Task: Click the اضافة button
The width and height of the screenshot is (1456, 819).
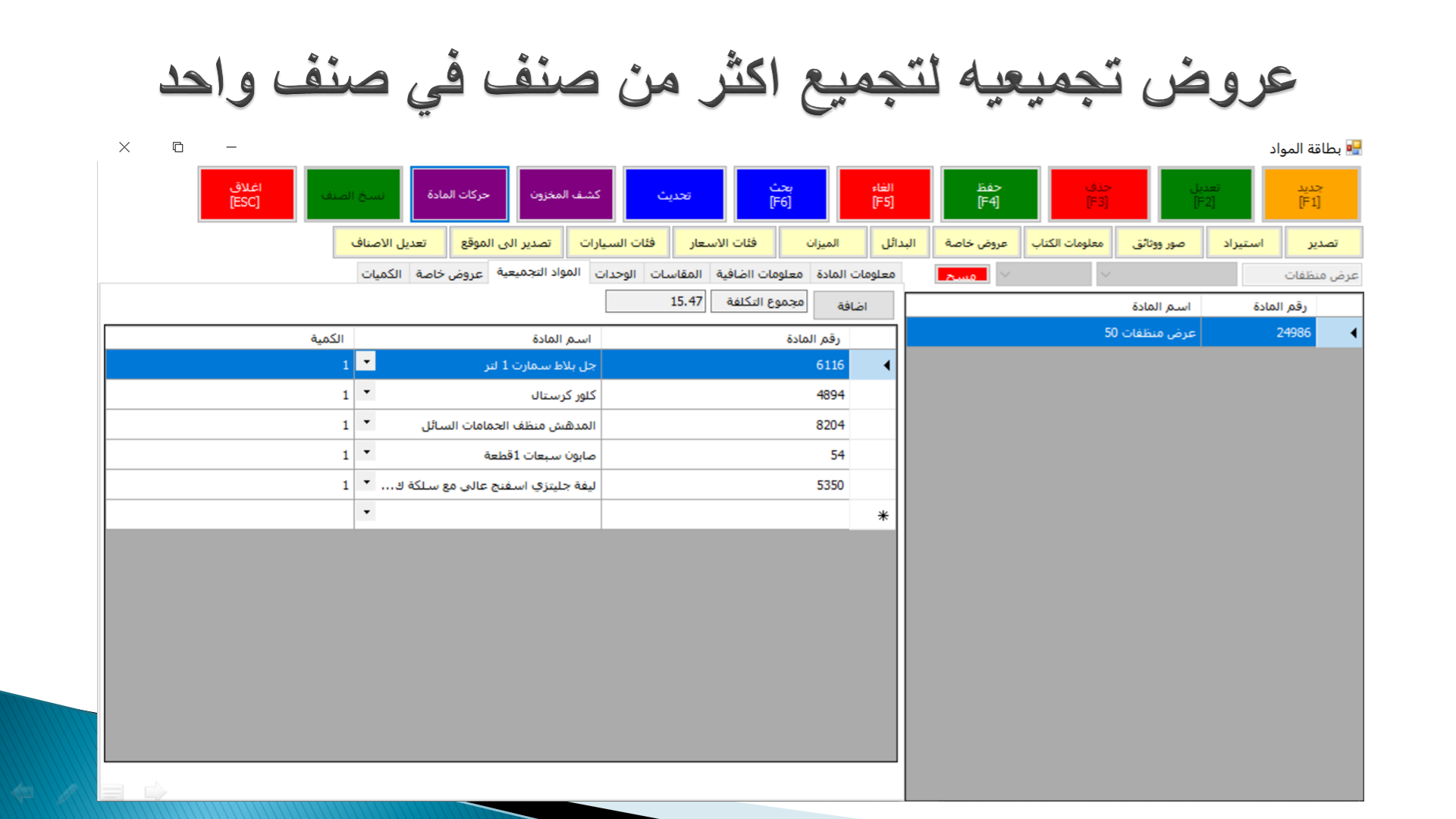Action: pyautogui.click(x=852, y=306)
